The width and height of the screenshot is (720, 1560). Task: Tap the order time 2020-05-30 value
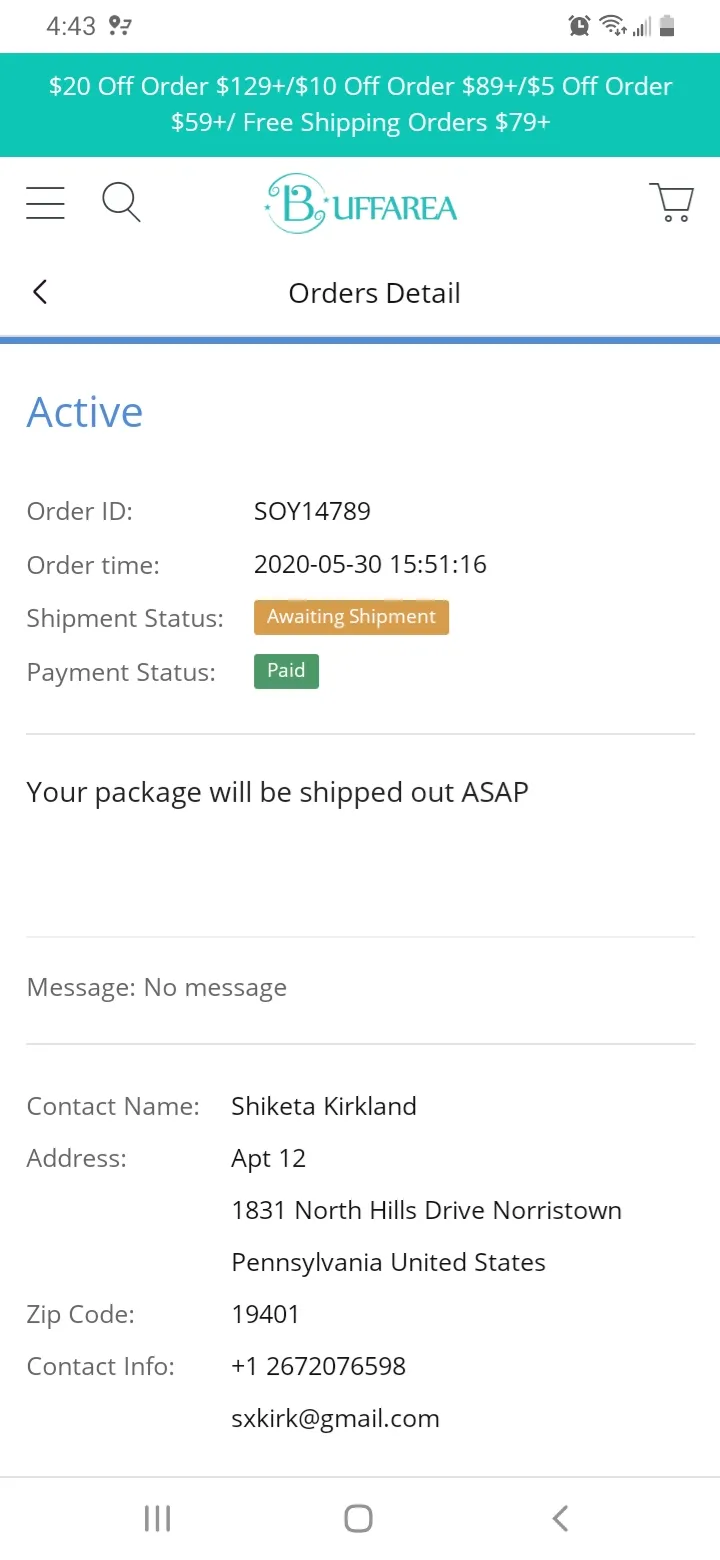[x=370, y=564]
